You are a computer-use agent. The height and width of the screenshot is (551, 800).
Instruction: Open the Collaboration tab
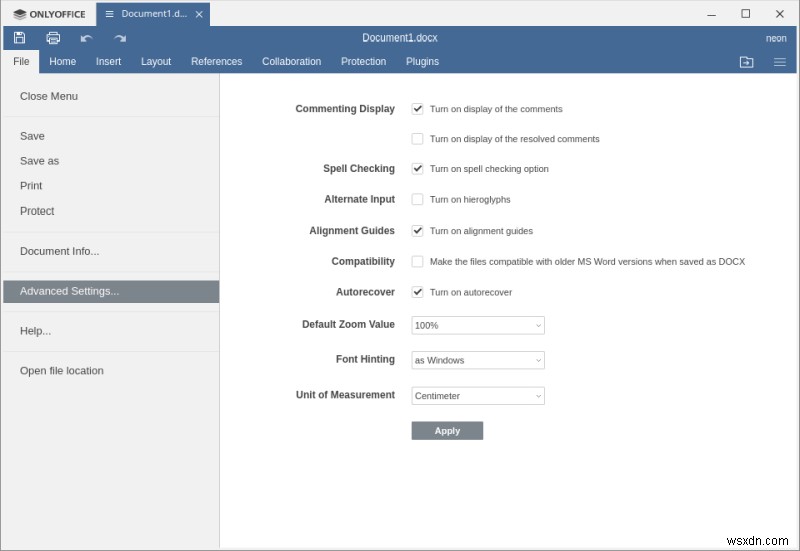point(292,62)
